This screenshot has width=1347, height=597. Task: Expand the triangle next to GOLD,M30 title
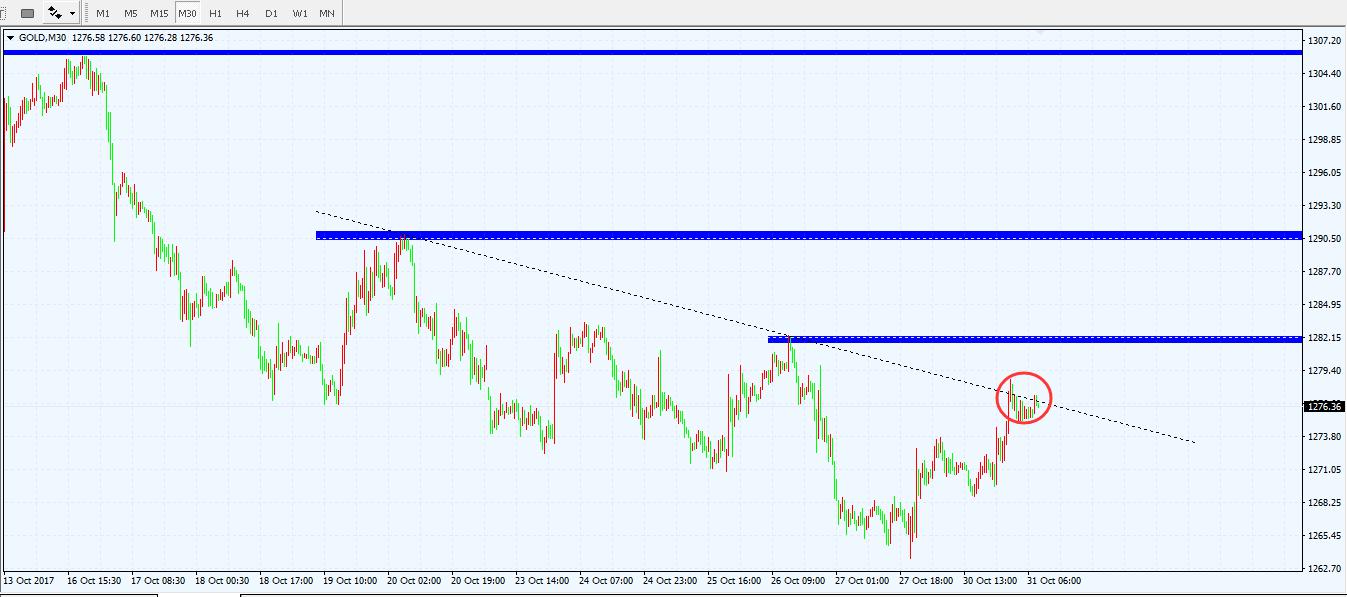(10, 38)
